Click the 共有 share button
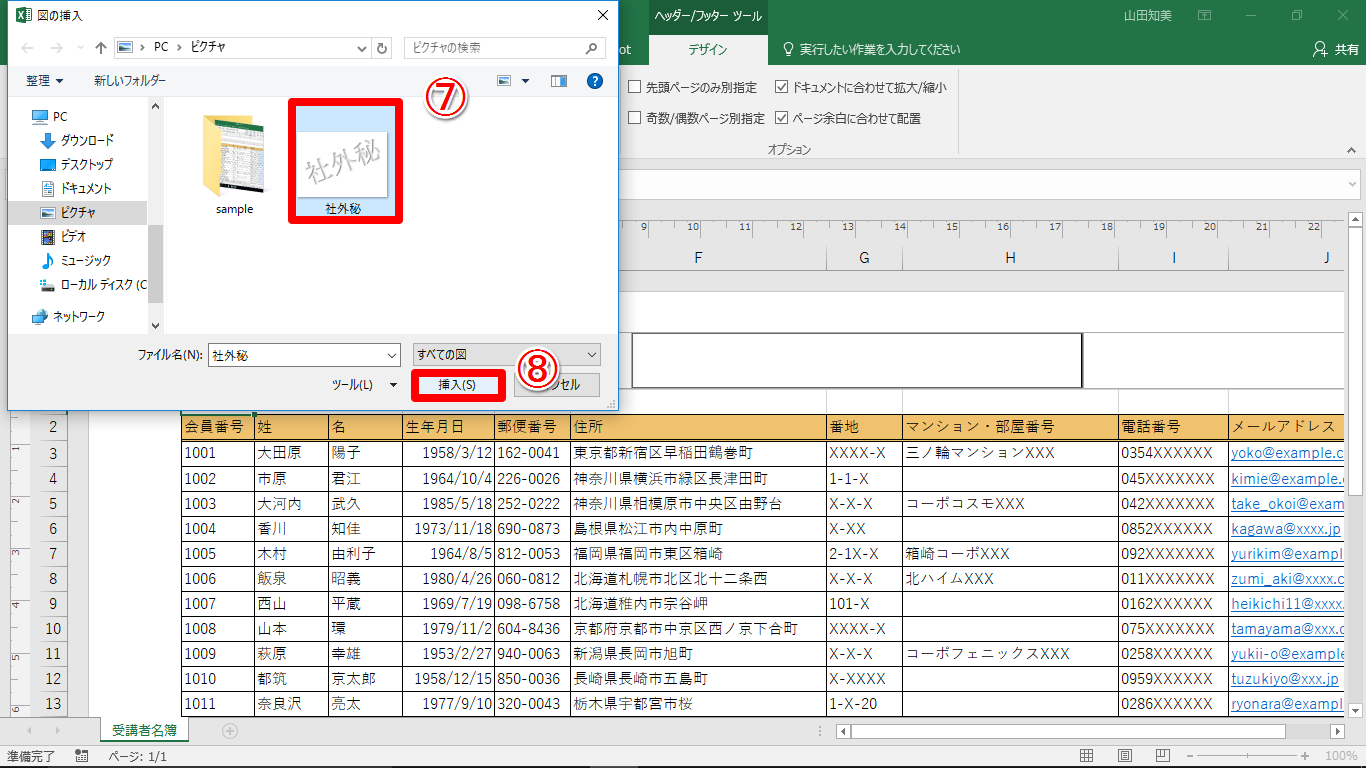The width and height of the screenshot is (1366, 768). click(1335, 49)
